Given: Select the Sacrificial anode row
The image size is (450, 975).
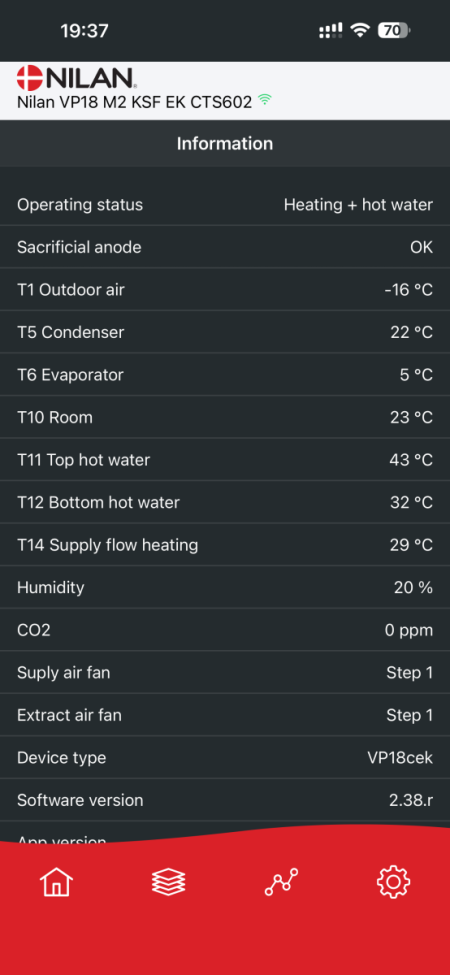Looking at the screenshot, I should click(x=225, y=247).
